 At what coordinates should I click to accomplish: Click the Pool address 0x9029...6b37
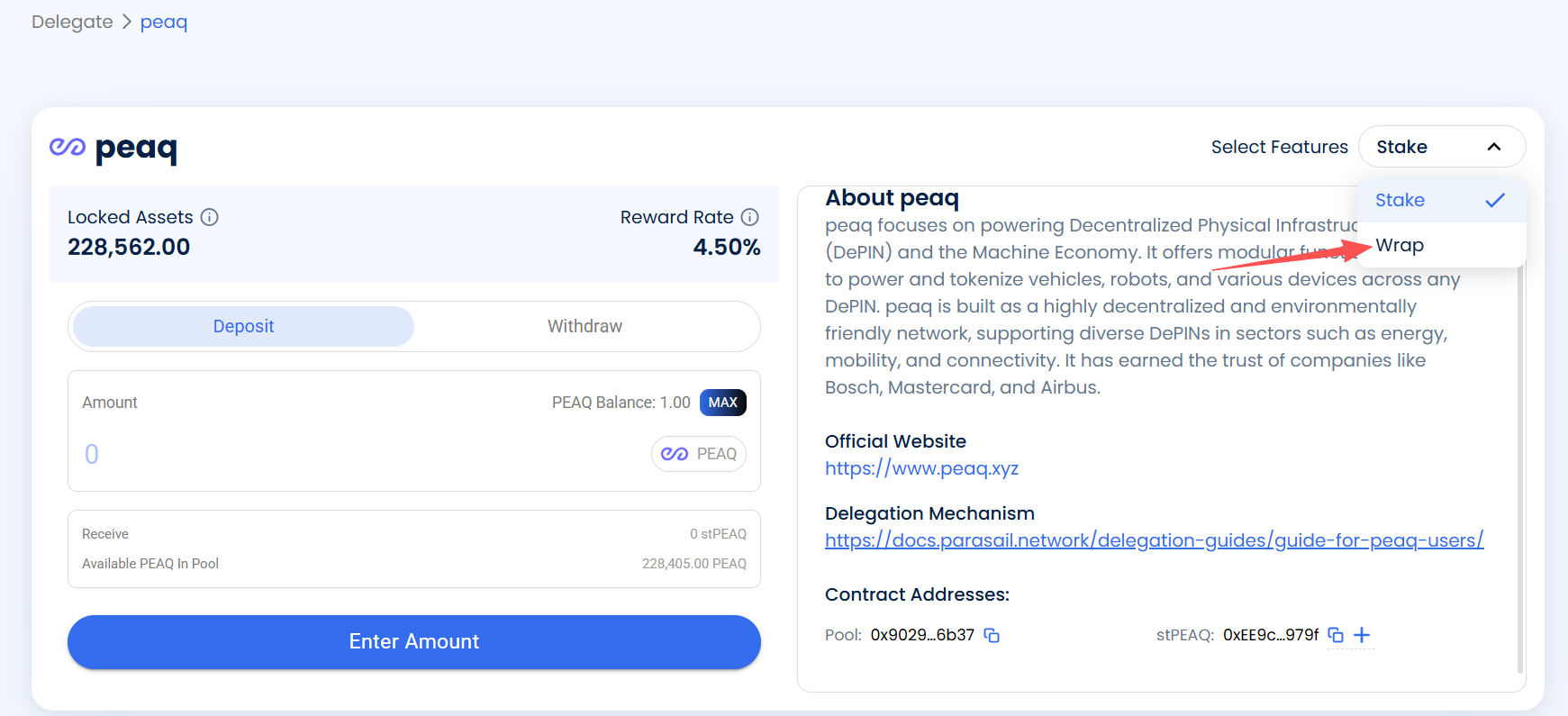click(x=922, y=635)
